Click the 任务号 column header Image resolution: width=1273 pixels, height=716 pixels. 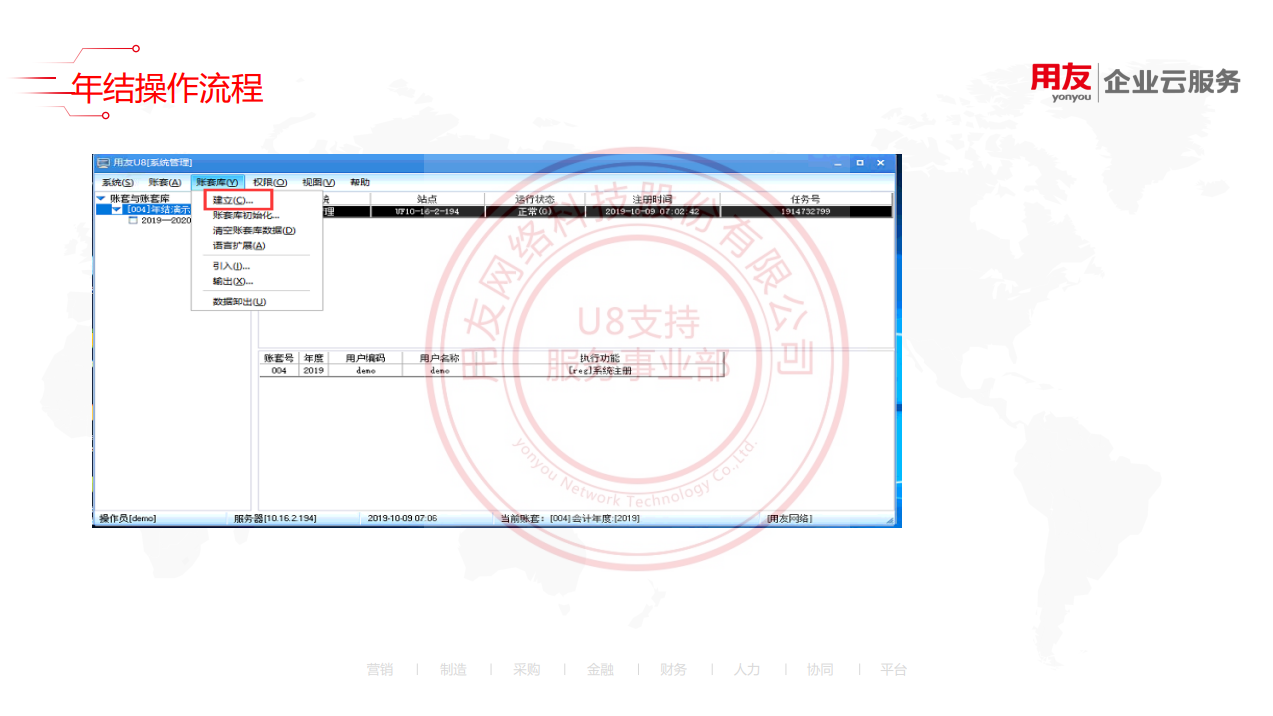point(805,199)
